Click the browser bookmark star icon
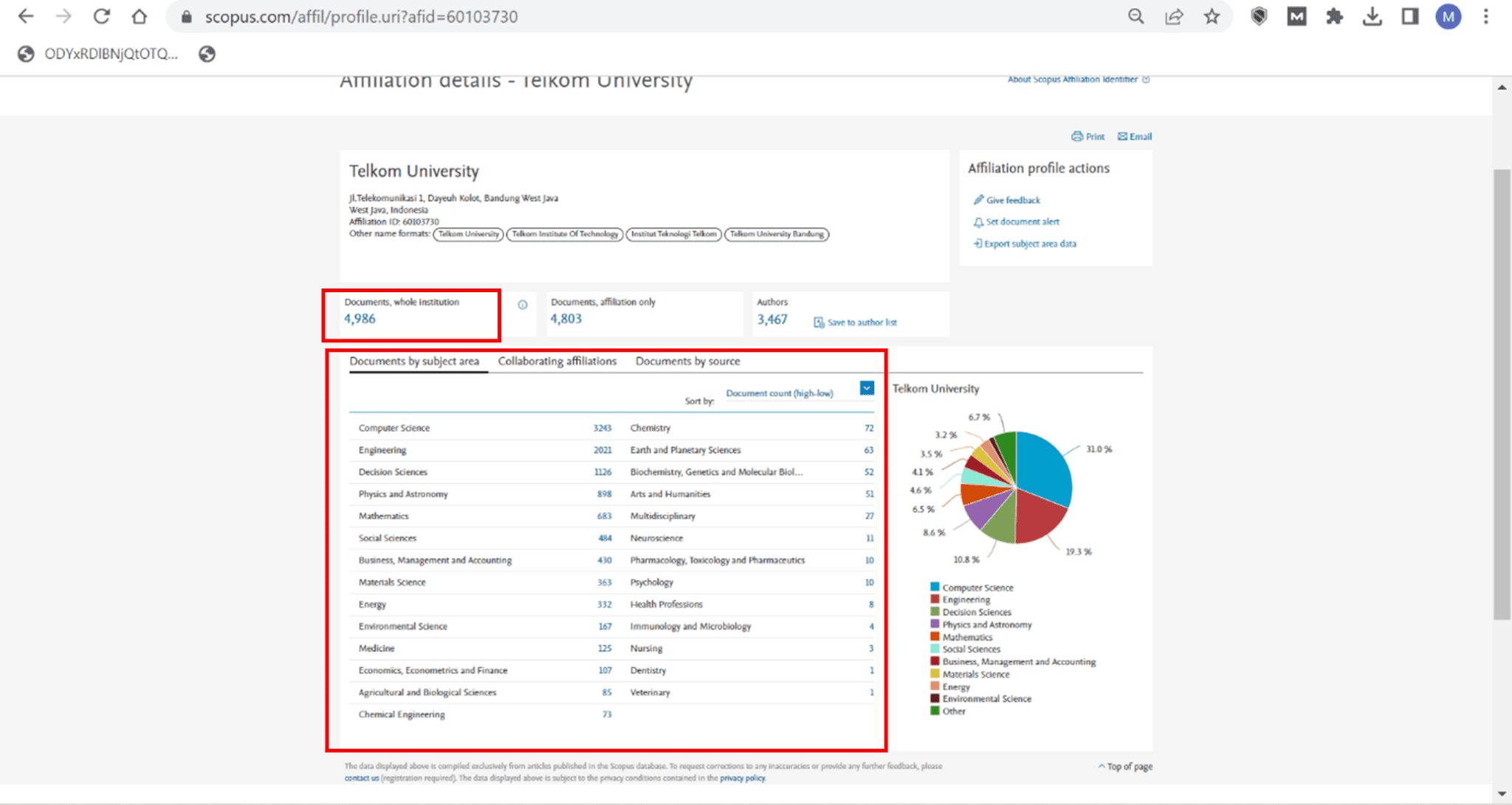This screenshot has height=805, width=1512. (1212, 16)
